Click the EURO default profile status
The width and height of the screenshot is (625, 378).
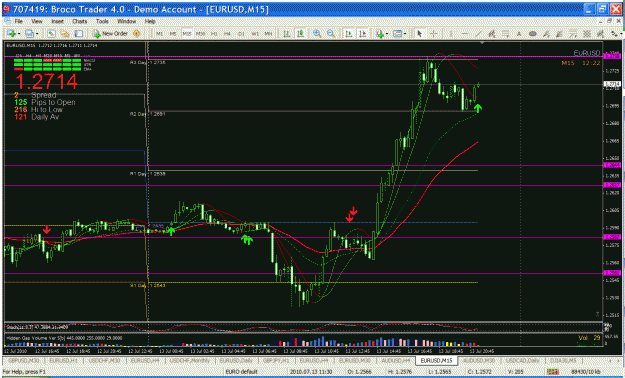coord(241,372)
